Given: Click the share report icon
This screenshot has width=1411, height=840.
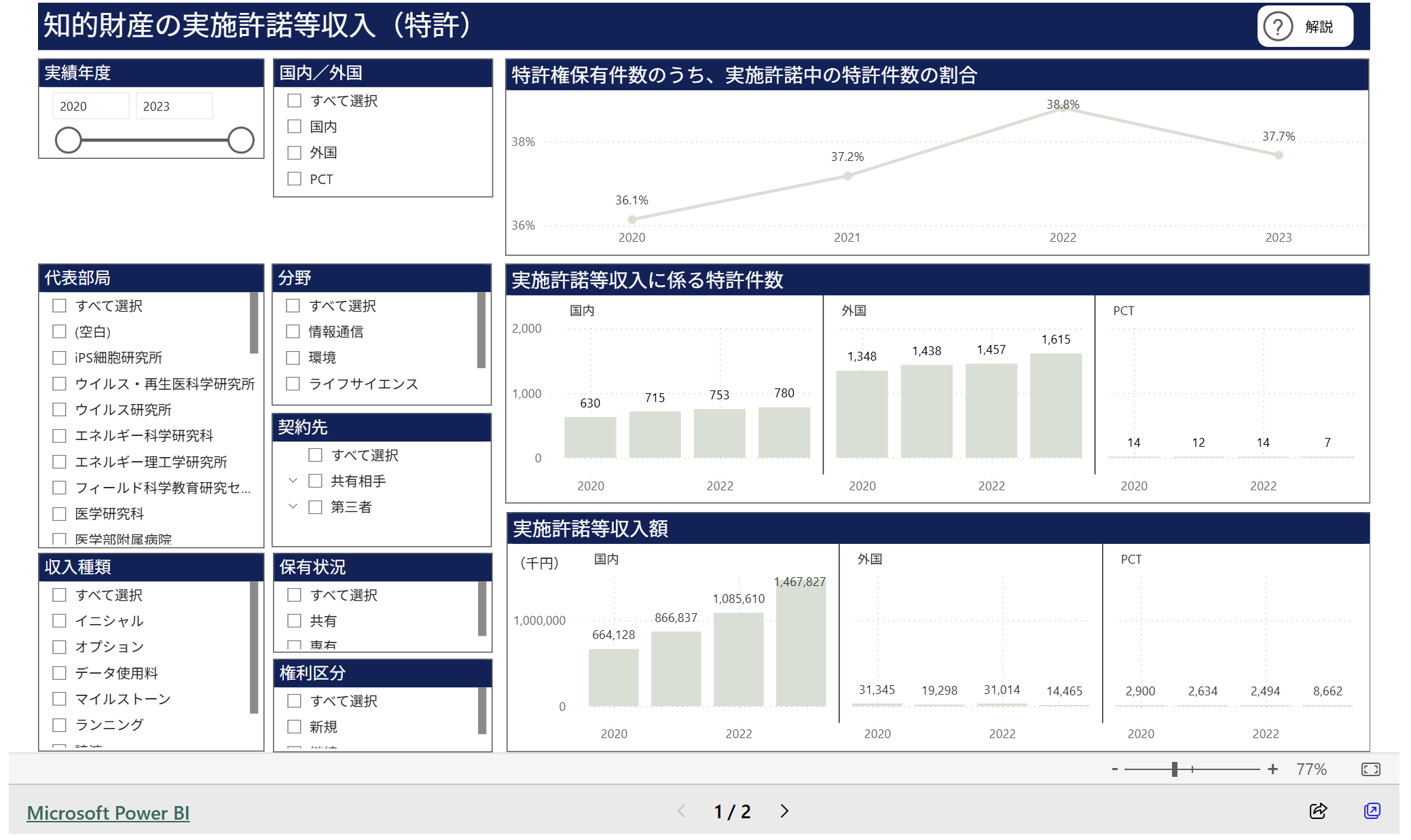Looking at the screenshot, I should coord(1318,811).
